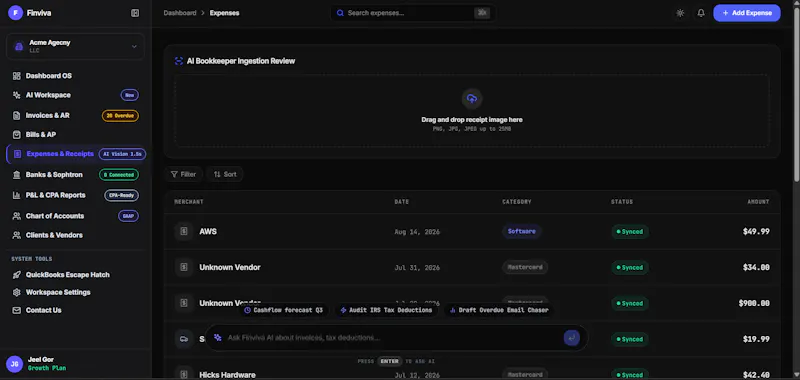Viewport: 800px width, 380px height.
Task: Click the CPA-Ready badge
Action: tap(121, 195)
